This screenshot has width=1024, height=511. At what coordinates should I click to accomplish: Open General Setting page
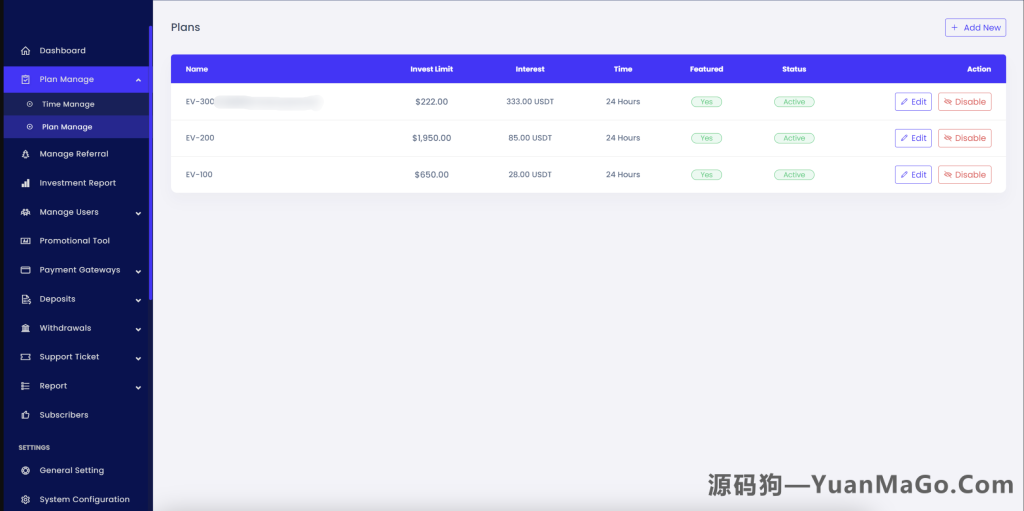(76, 470)
